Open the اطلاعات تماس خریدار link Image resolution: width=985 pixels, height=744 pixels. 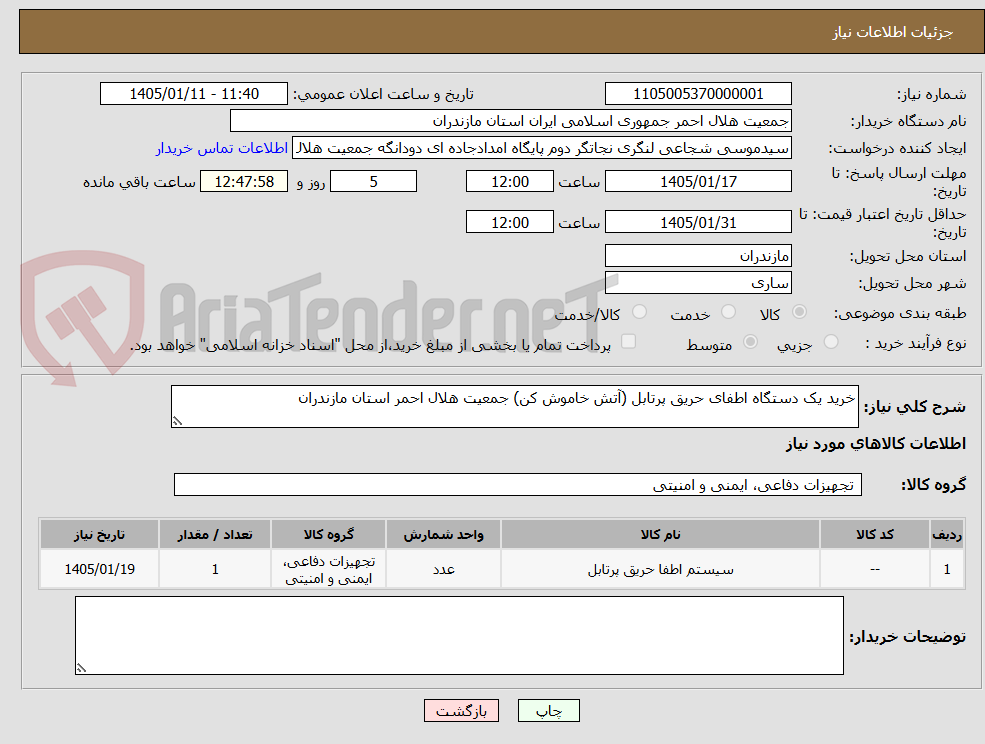(222, 148)
